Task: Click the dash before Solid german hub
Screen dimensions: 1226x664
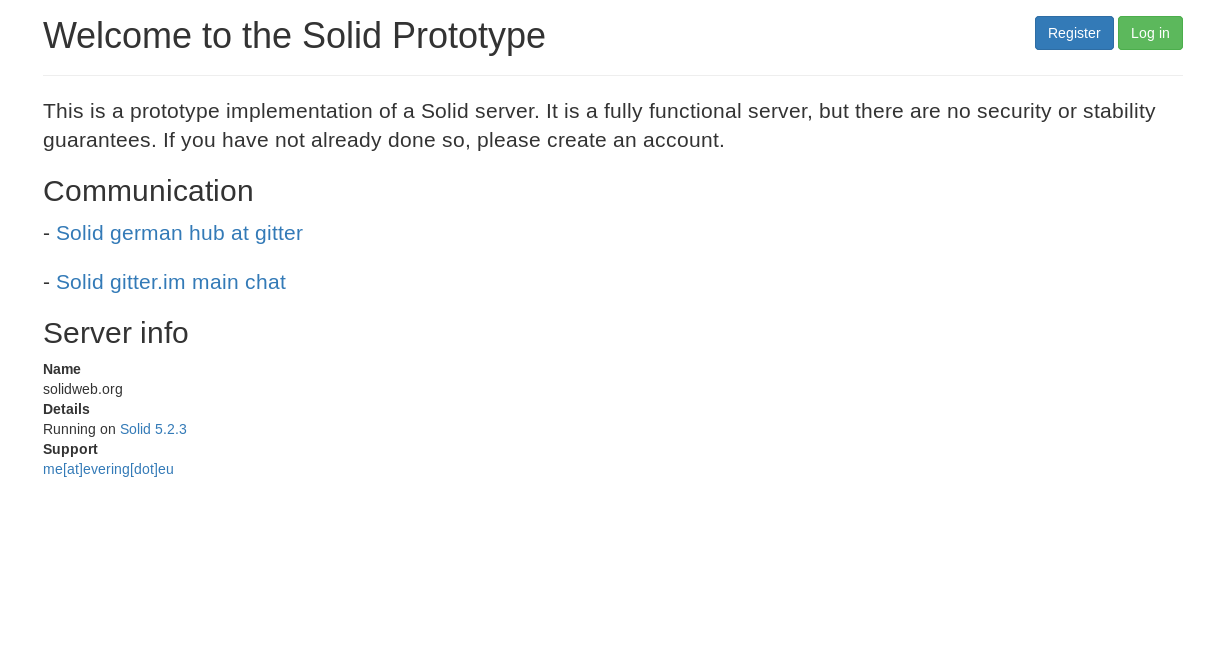Action: tap(46, 233)
